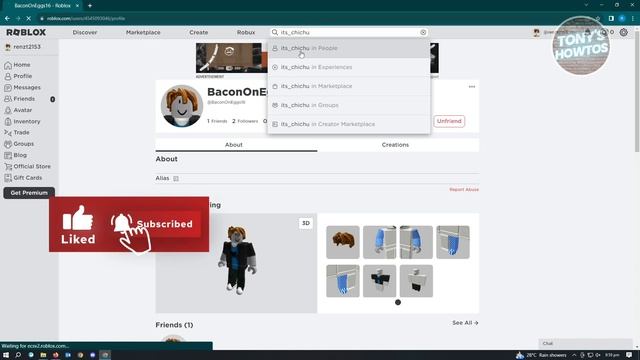This screenshot has width=640, height=360.
Task: Open Discover in top navigation
Action: tap(85, 32)
